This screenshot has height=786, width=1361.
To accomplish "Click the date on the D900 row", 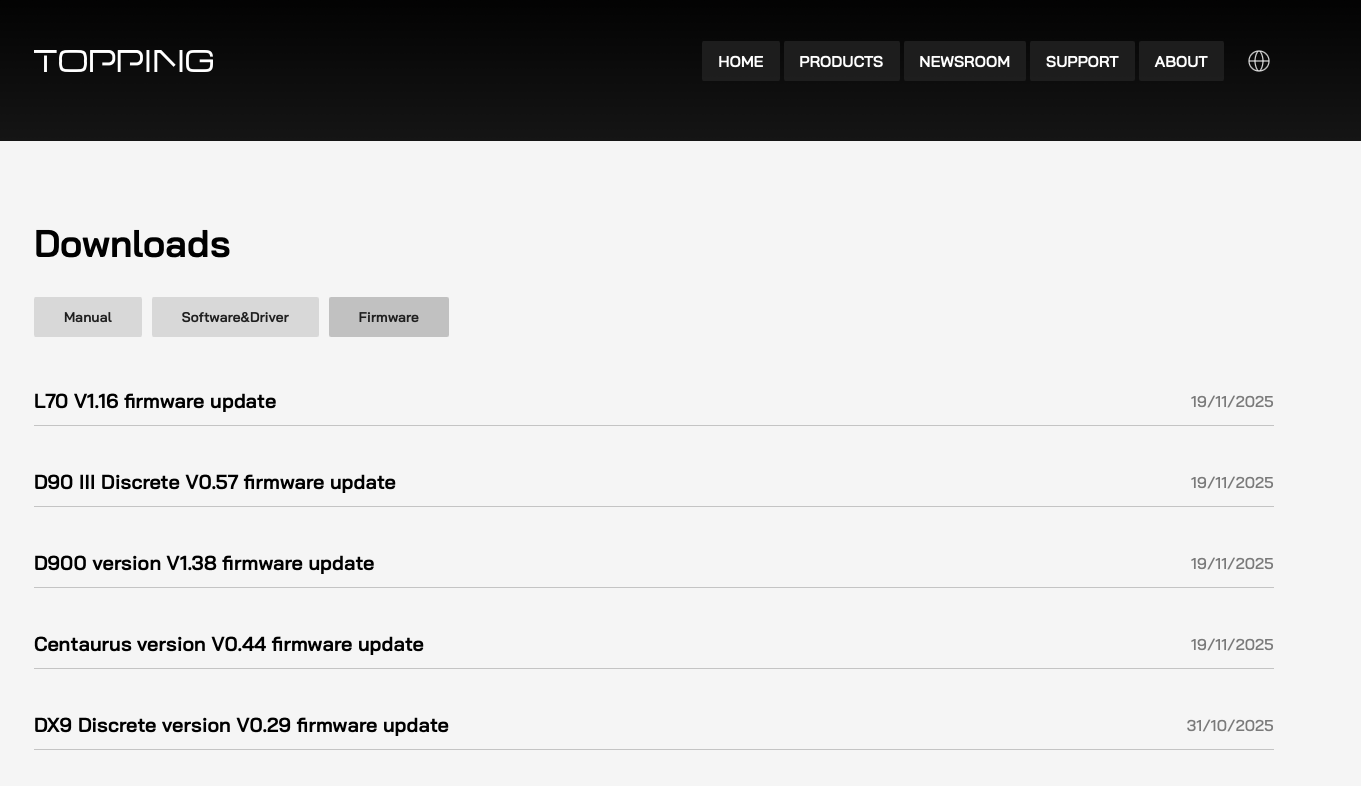I will point(1232,563).
